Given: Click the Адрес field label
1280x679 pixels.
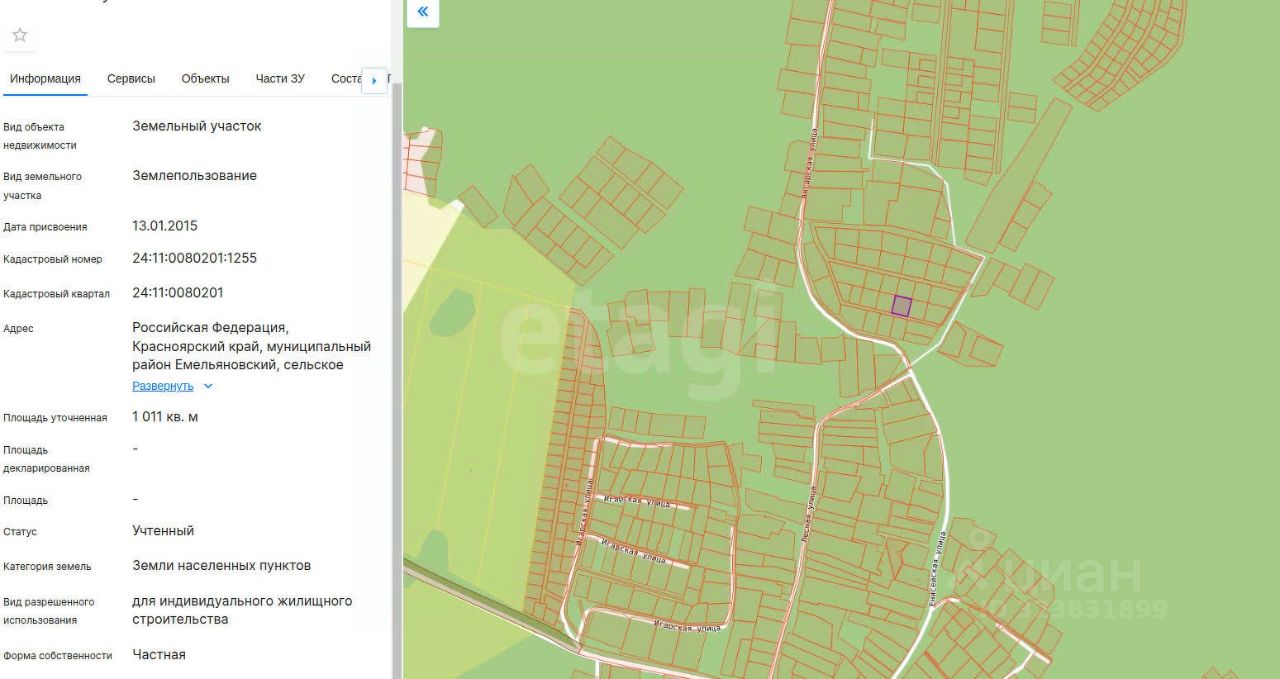Looking at the screenshot, I should click(18, 329).
